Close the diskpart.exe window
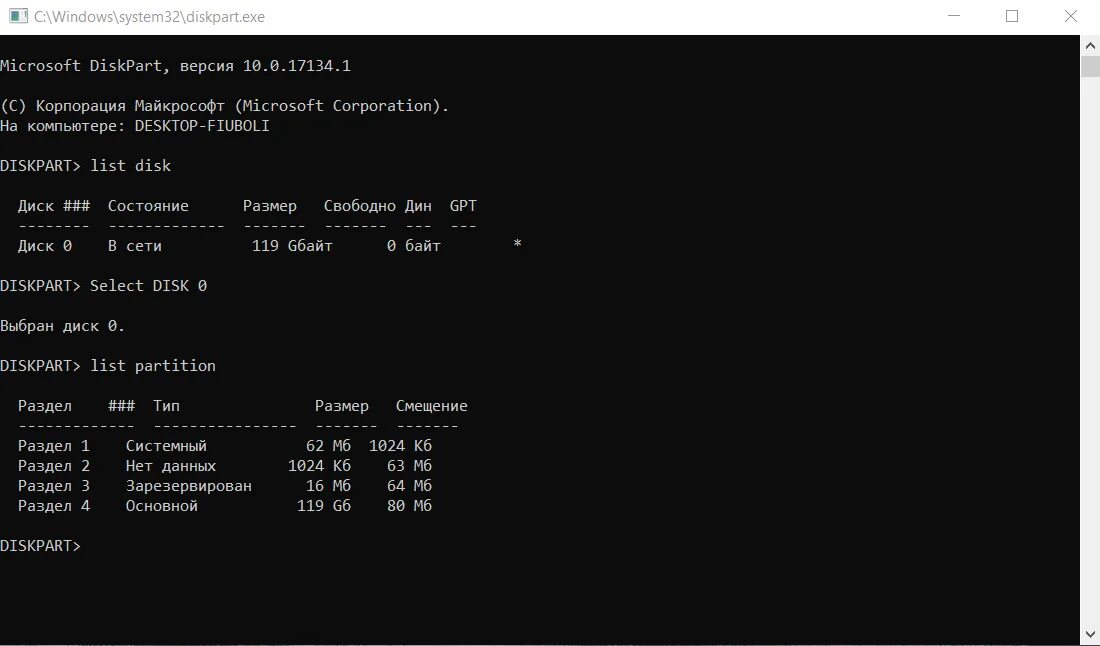 pos(1071,16)
